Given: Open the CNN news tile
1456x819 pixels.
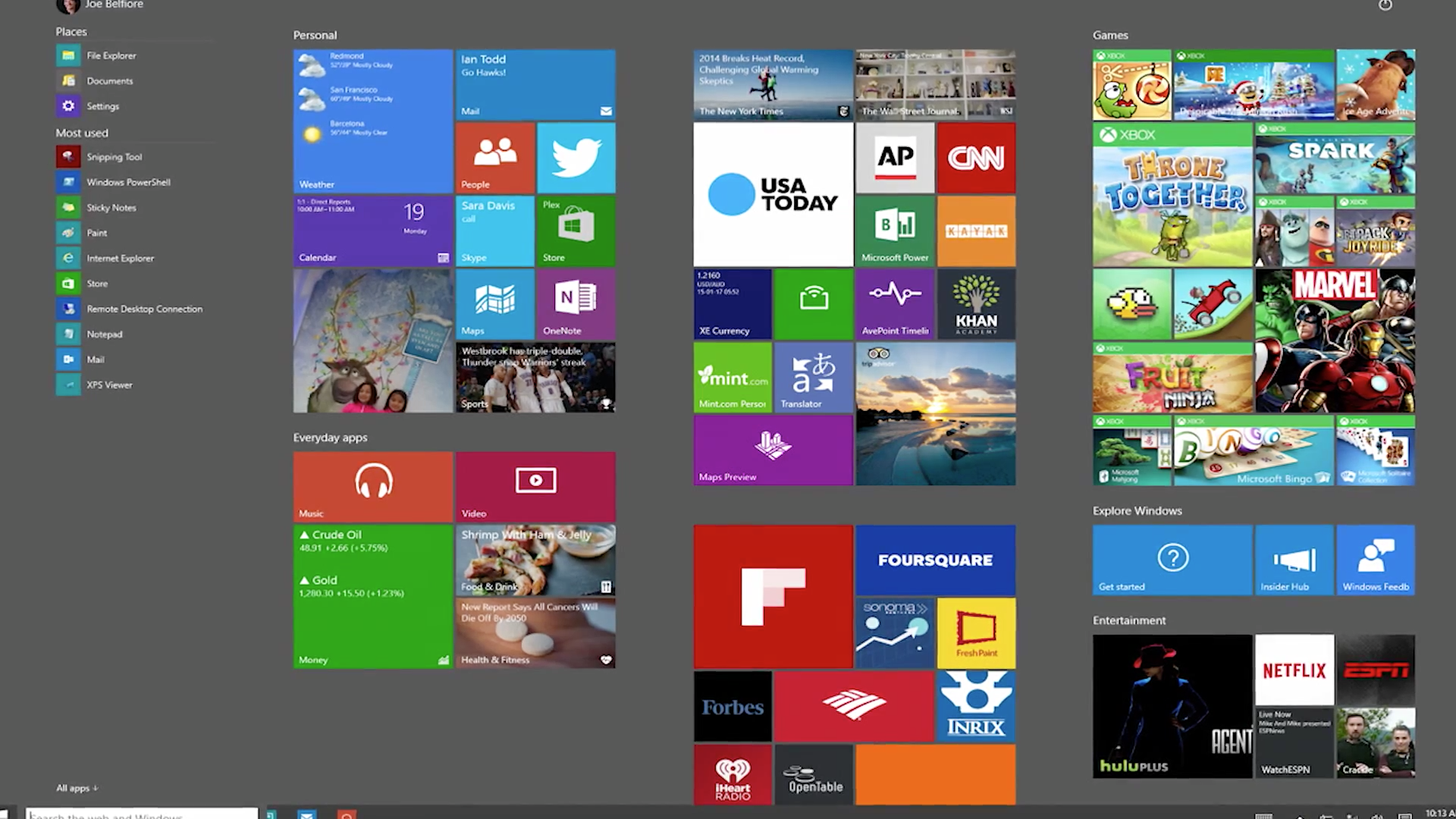Looking at the screenshot, I should pyautogui.click(x=976, y=158).
